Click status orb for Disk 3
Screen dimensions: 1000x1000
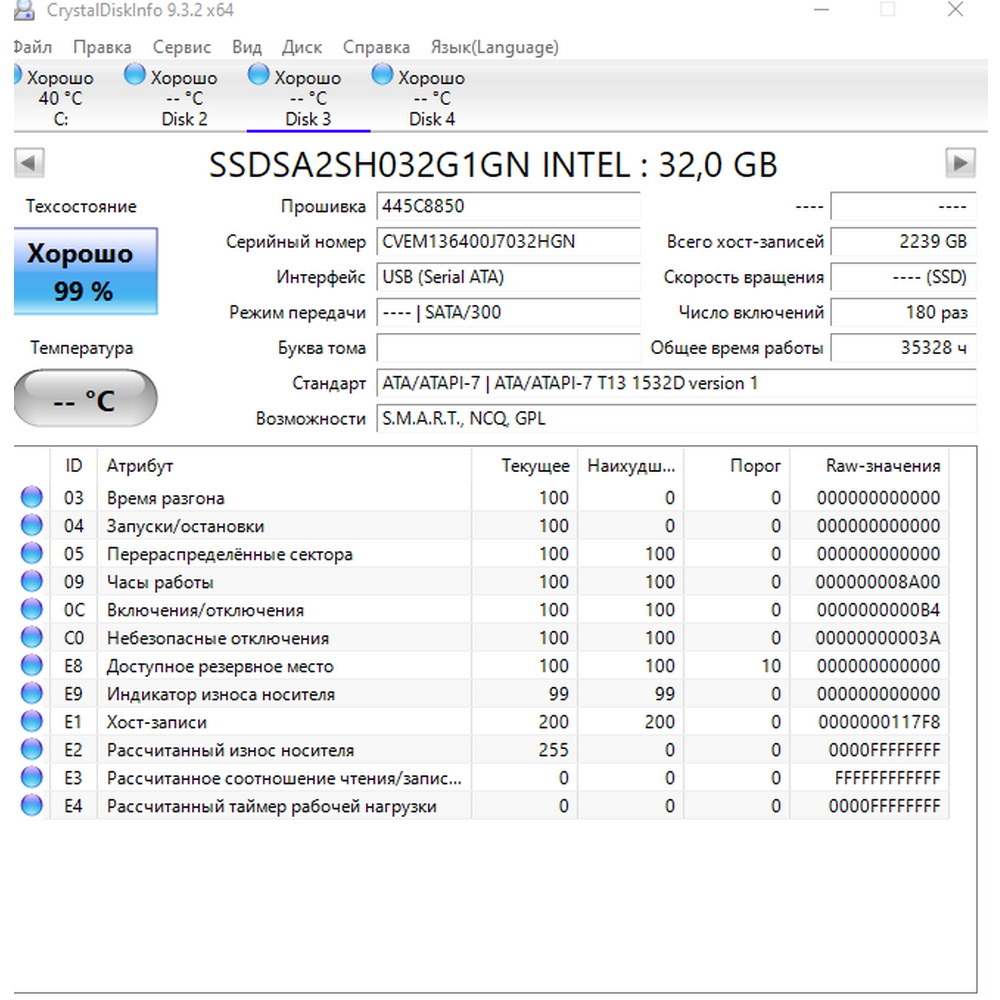click(x=258, y=75)
